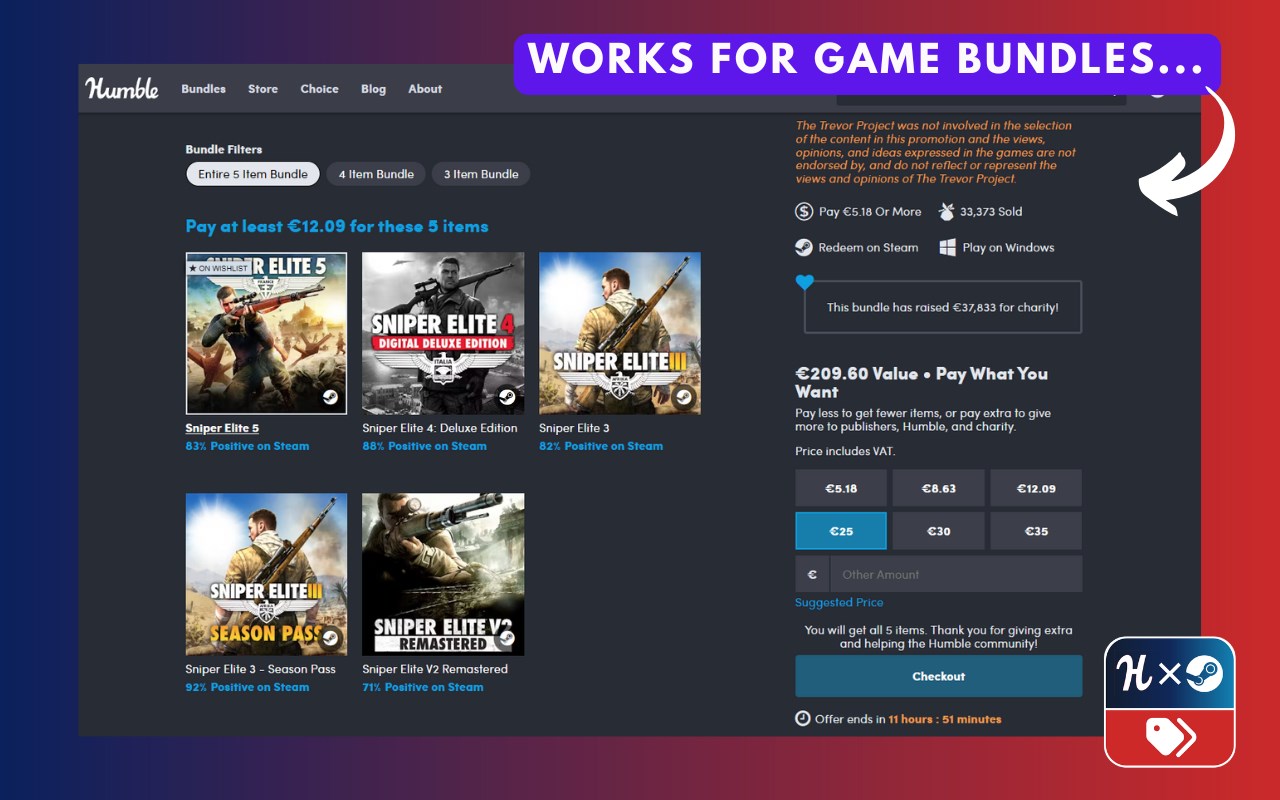Open 92% Positive on Steam review link
This screenshot has height=800, width=1280.
[x=247, y=687]
